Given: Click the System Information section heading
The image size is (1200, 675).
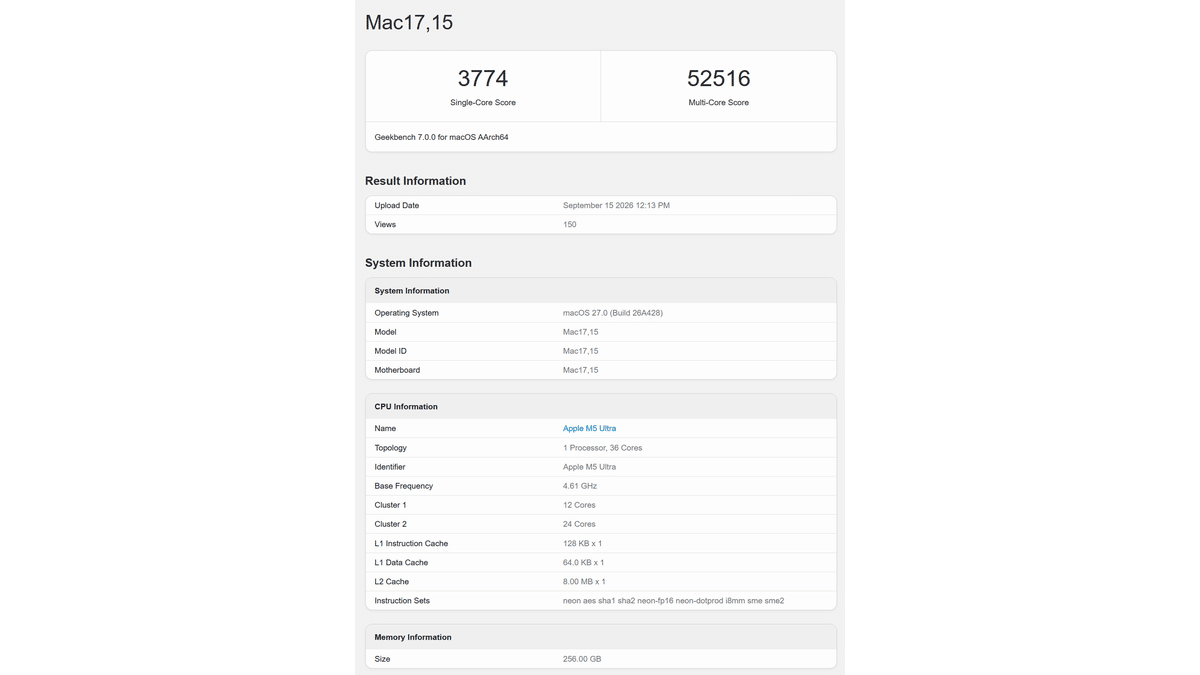Looking at the screenshot, I should 418,263.
